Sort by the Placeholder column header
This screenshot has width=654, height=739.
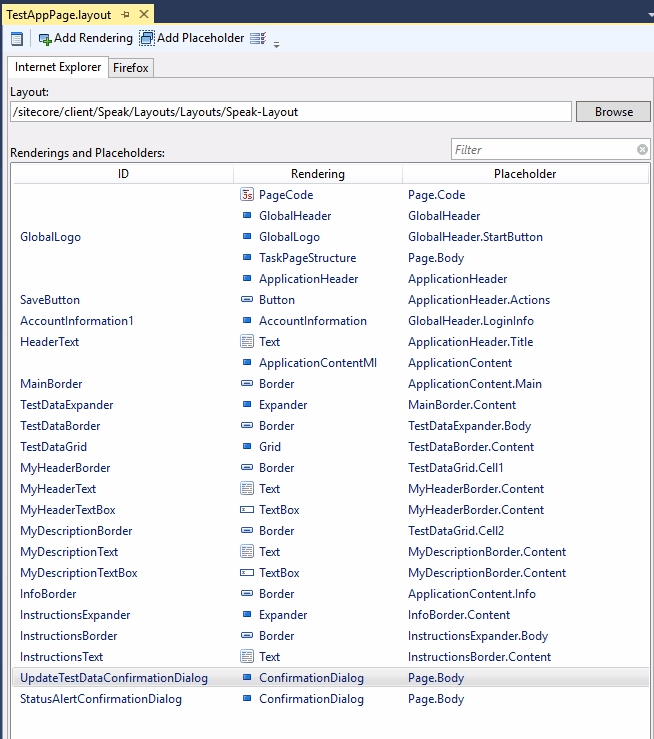click(x=525, y=174)
